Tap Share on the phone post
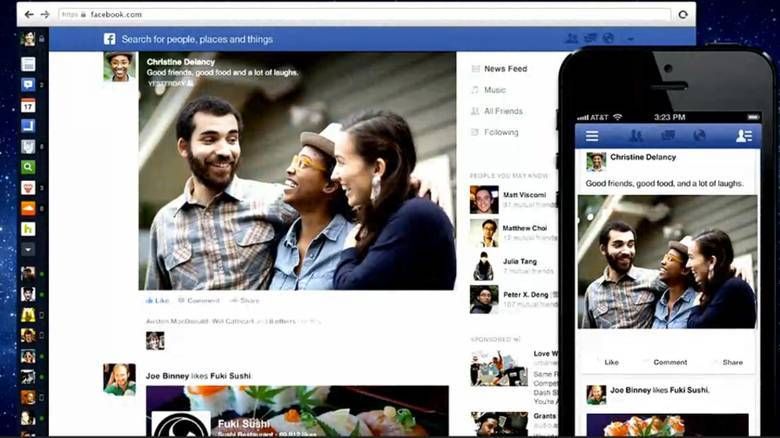 tap(733, 362)
